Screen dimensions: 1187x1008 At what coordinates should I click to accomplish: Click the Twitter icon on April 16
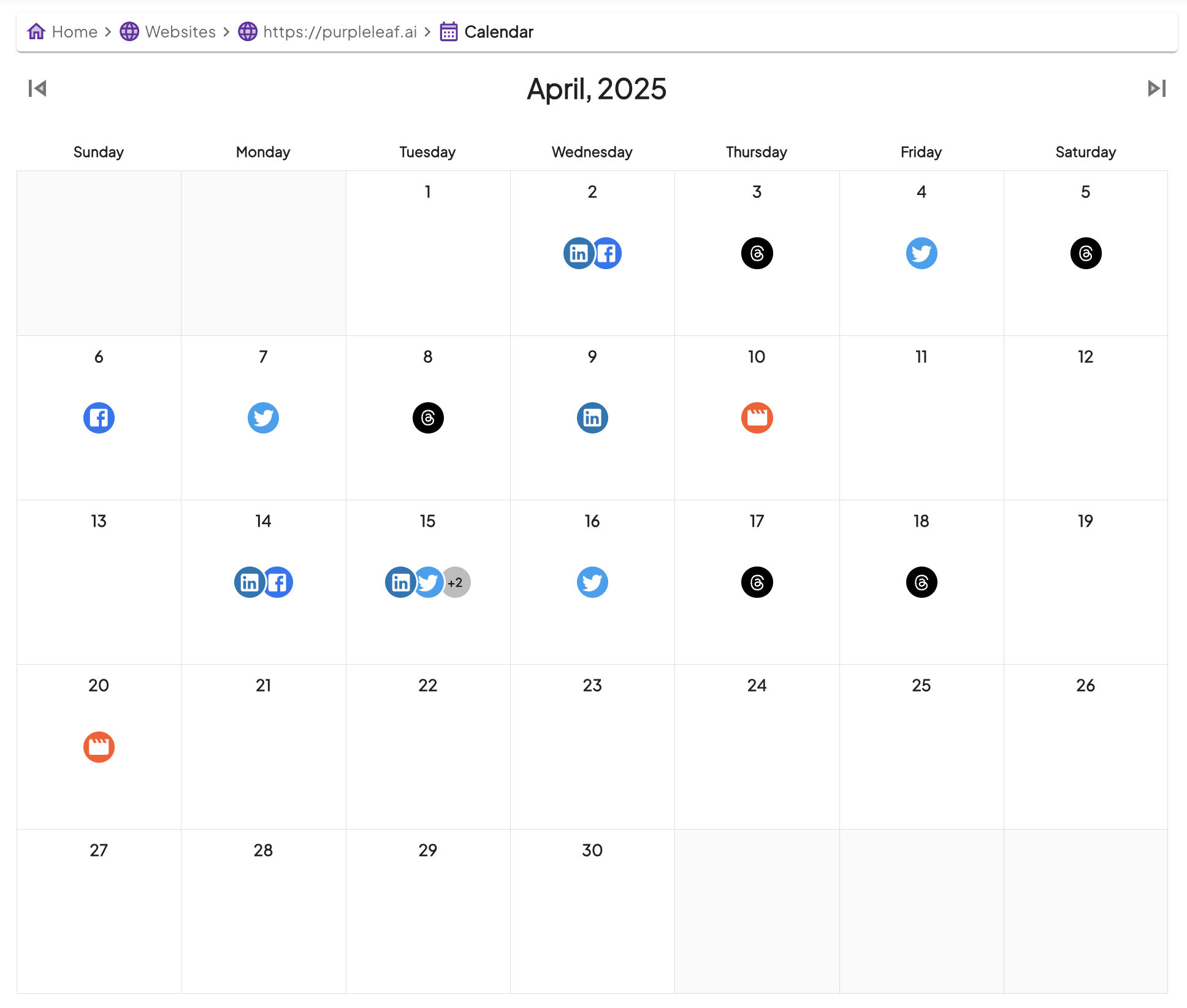pyautogui.click(x=592, y=582)
